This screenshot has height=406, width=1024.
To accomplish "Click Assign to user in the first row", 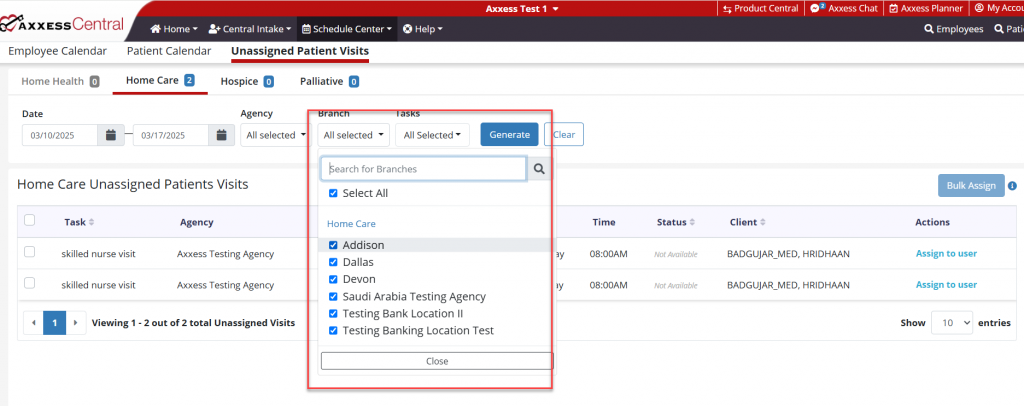I will click(946, 253).
